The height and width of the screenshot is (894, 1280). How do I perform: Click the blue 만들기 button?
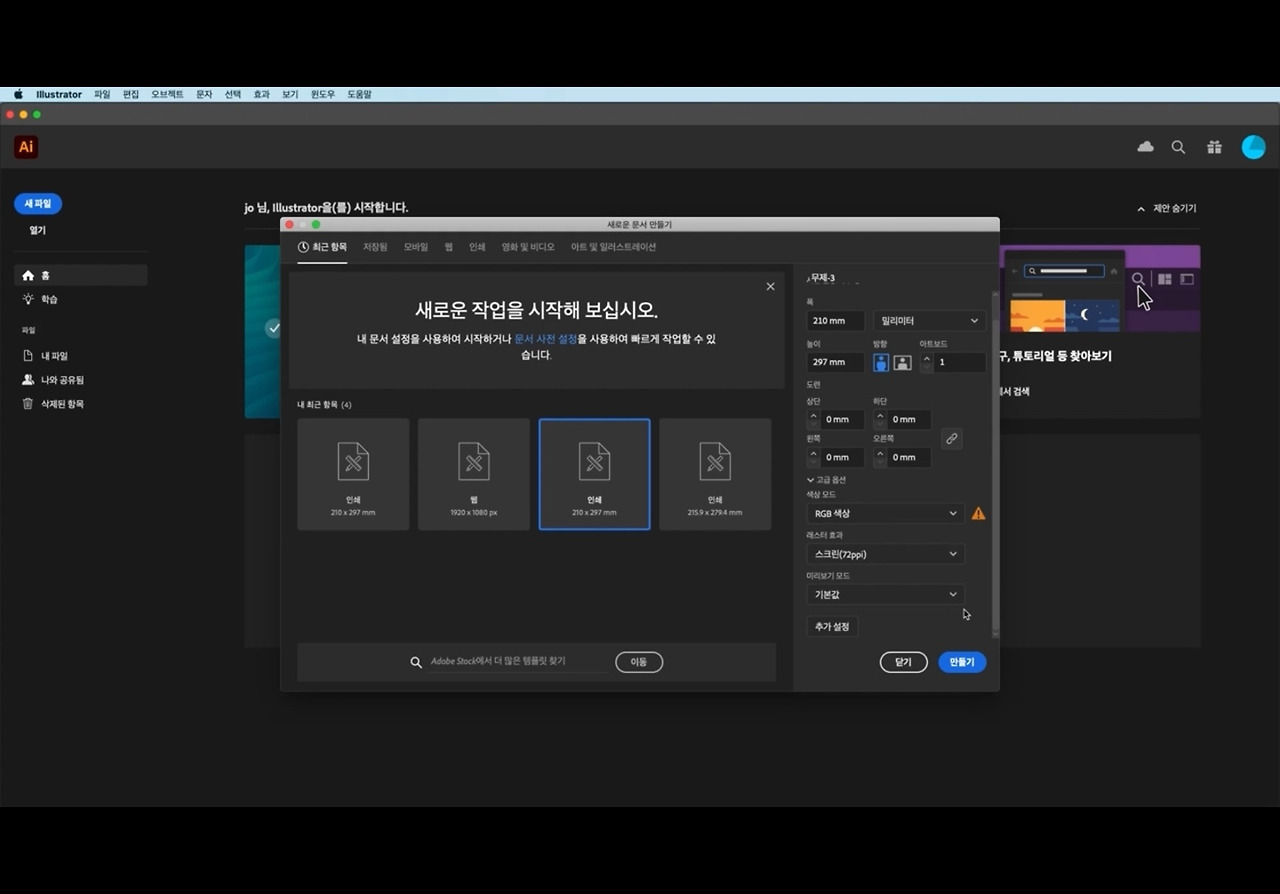(962, 662)
